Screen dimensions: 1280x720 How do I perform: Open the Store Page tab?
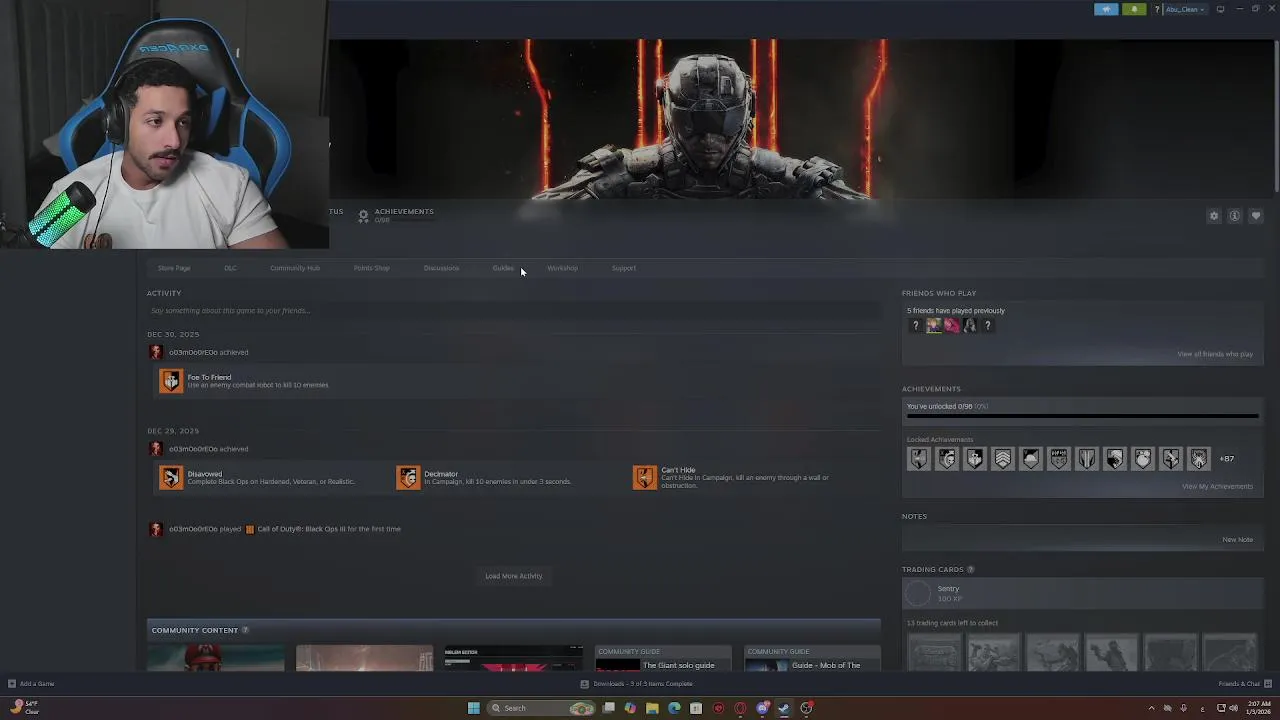174,268
